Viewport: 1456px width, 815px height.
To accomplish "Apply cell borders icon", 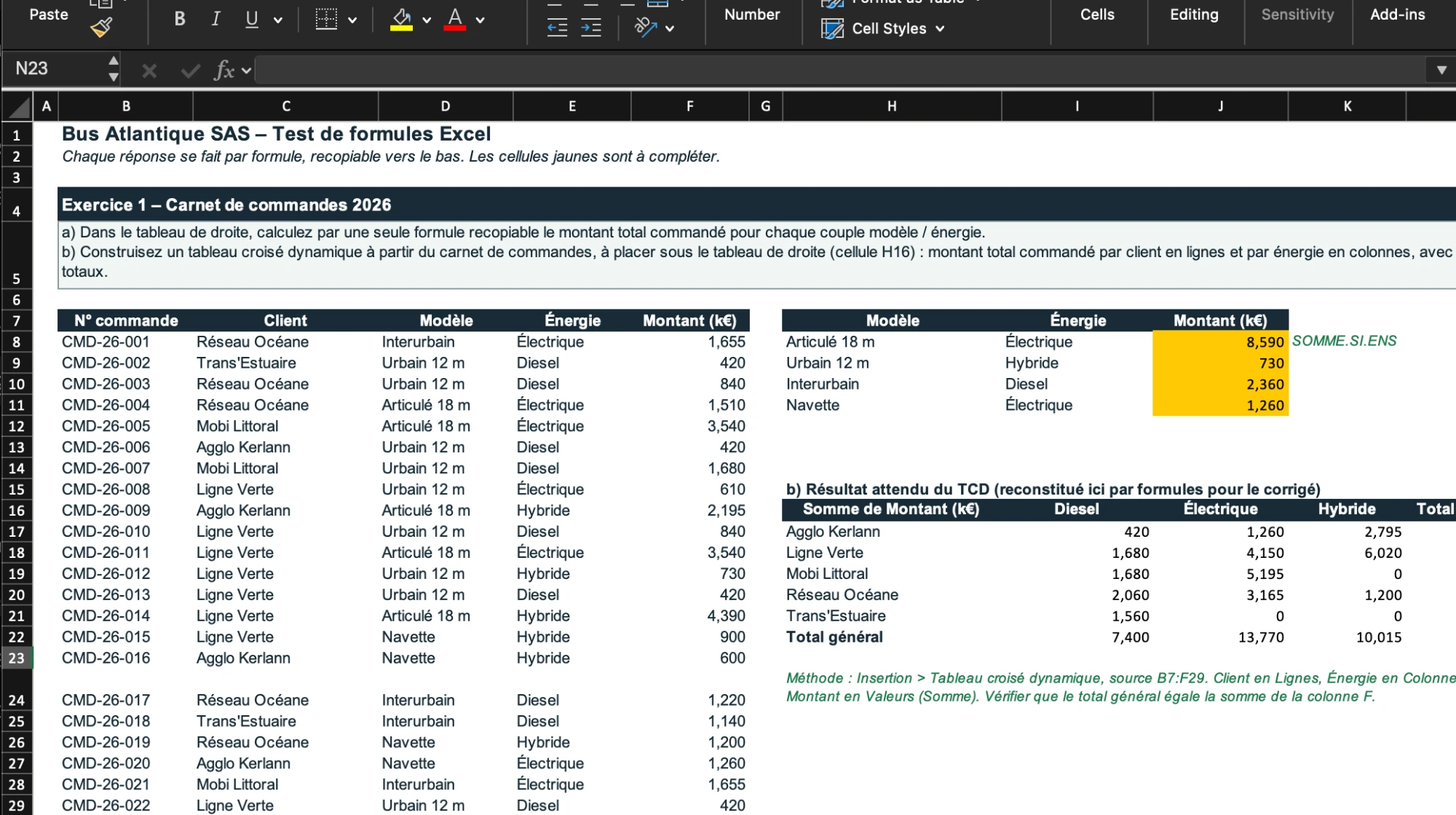I will 326,19.
